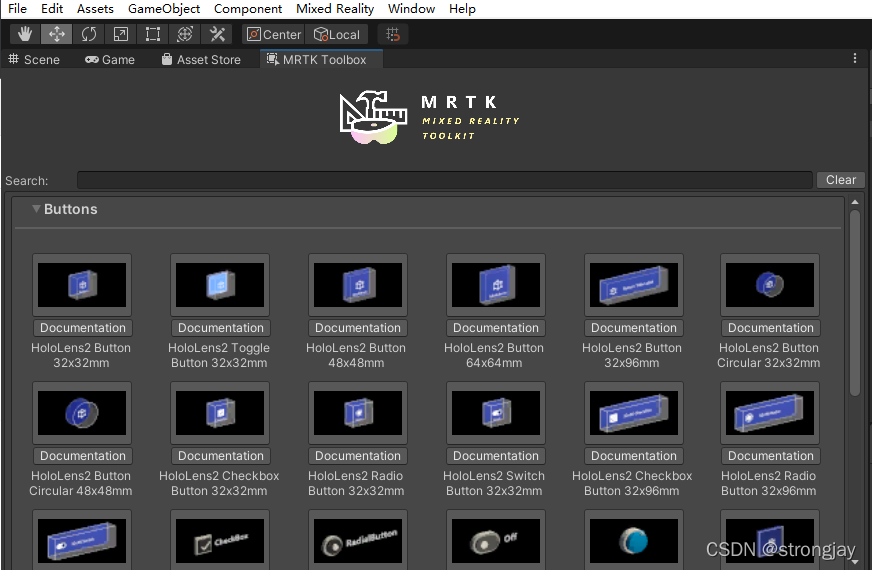This screenshot has height=570, width=872.
Task: Click HoloLens2 Button 64x64mm thumbnail
Action: (496, 285)
